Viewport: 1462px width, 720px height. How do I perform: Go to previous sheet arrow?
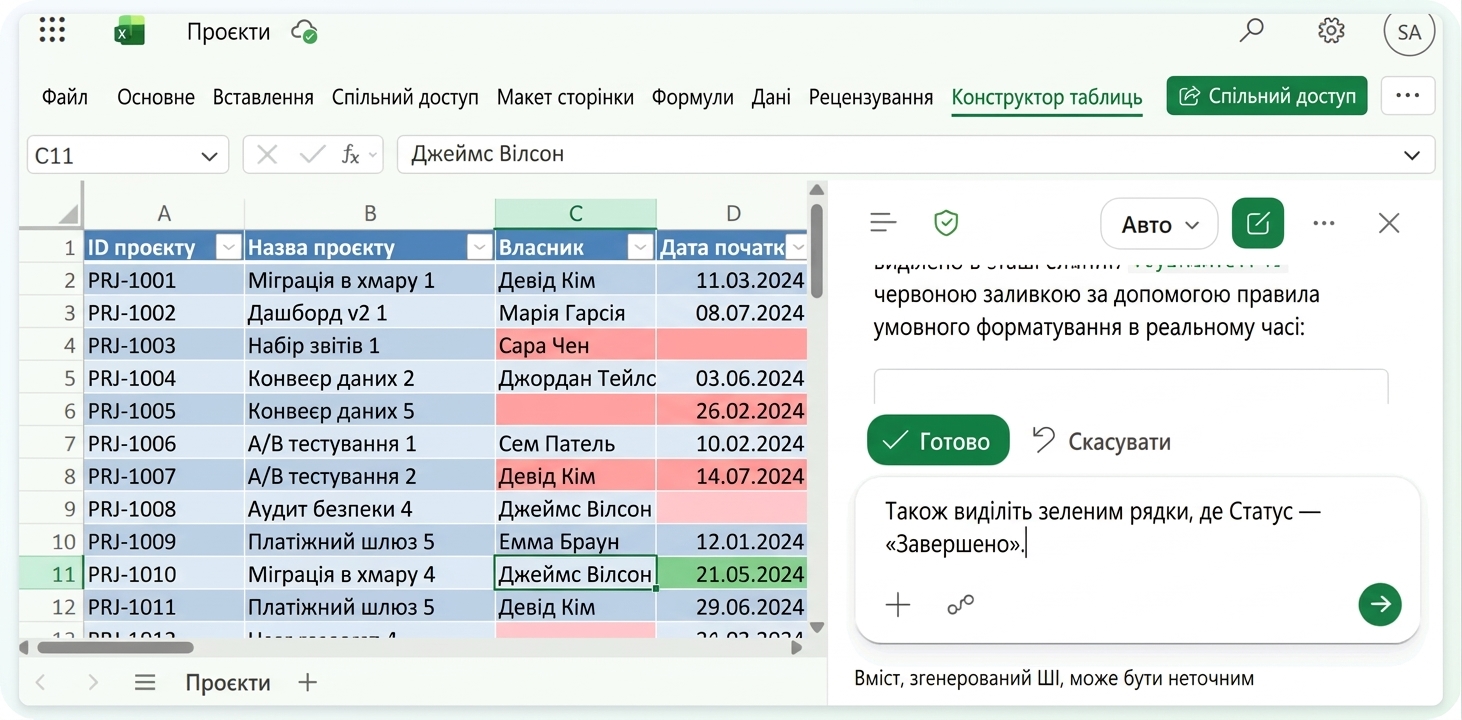click(x=41, y=683)
